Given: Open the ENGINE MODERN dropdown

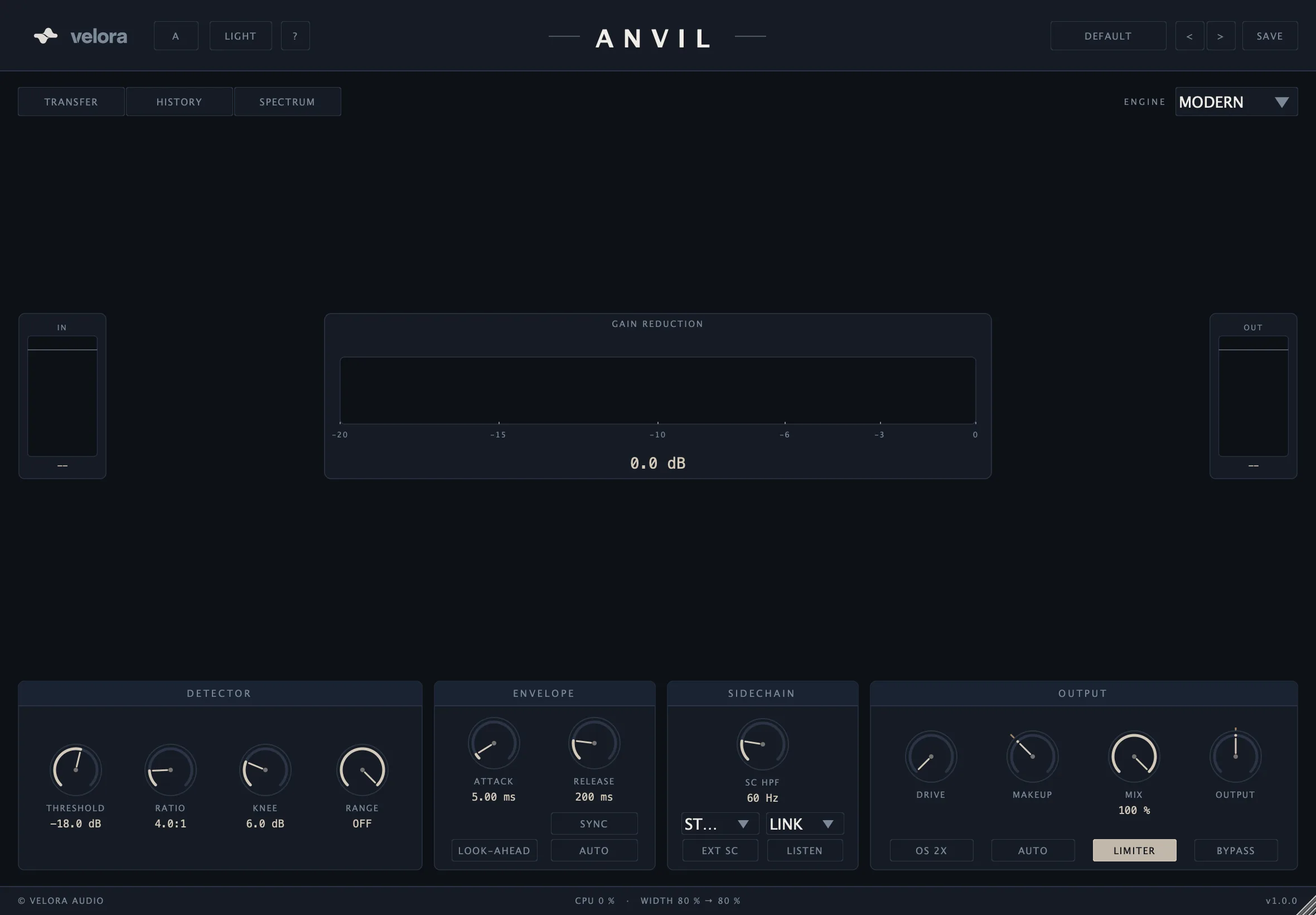Looking at the screenshot, I should pyautogui.click(x=1236, y=102).
